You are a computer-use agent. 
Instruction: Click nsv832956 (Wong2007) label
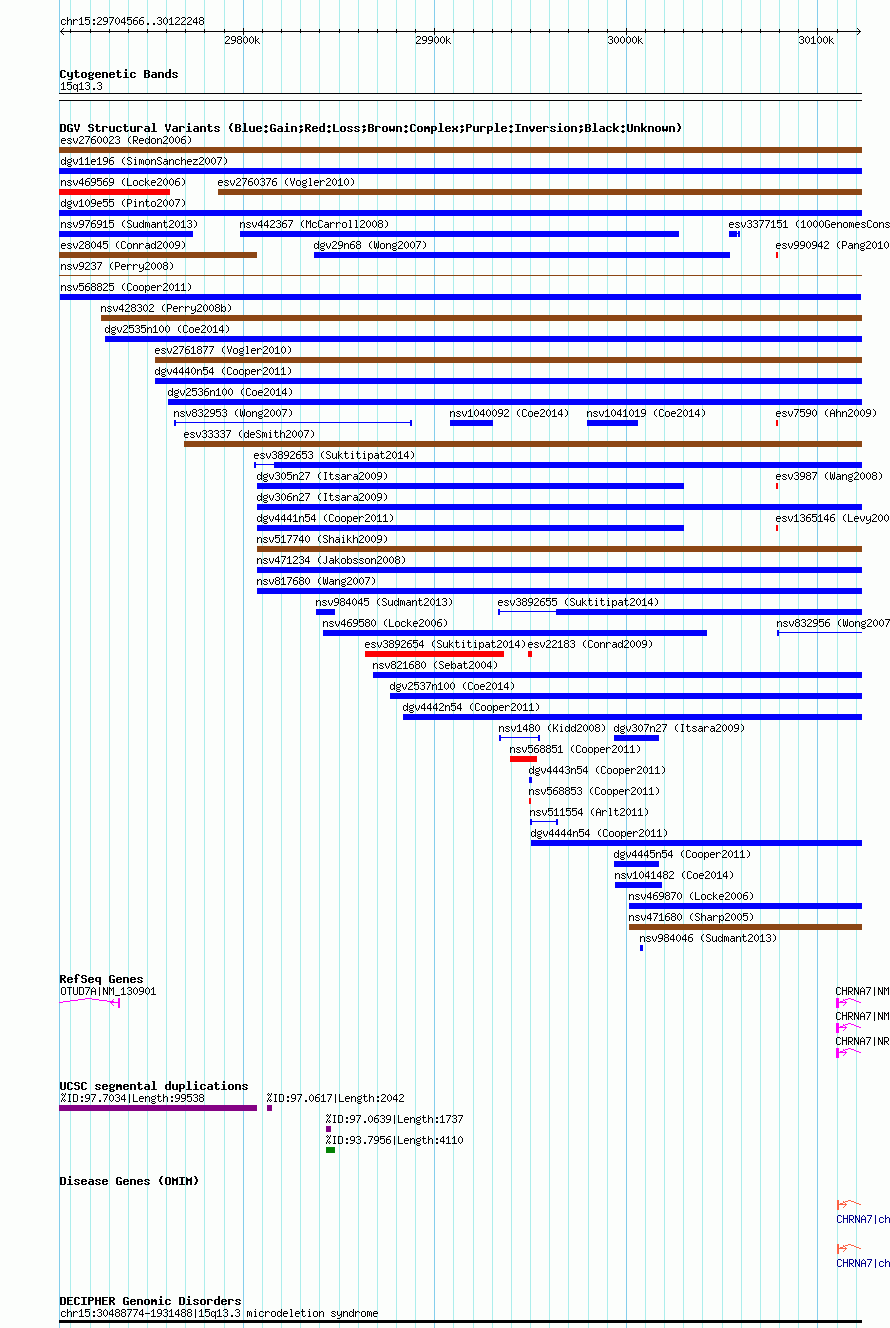833,623
